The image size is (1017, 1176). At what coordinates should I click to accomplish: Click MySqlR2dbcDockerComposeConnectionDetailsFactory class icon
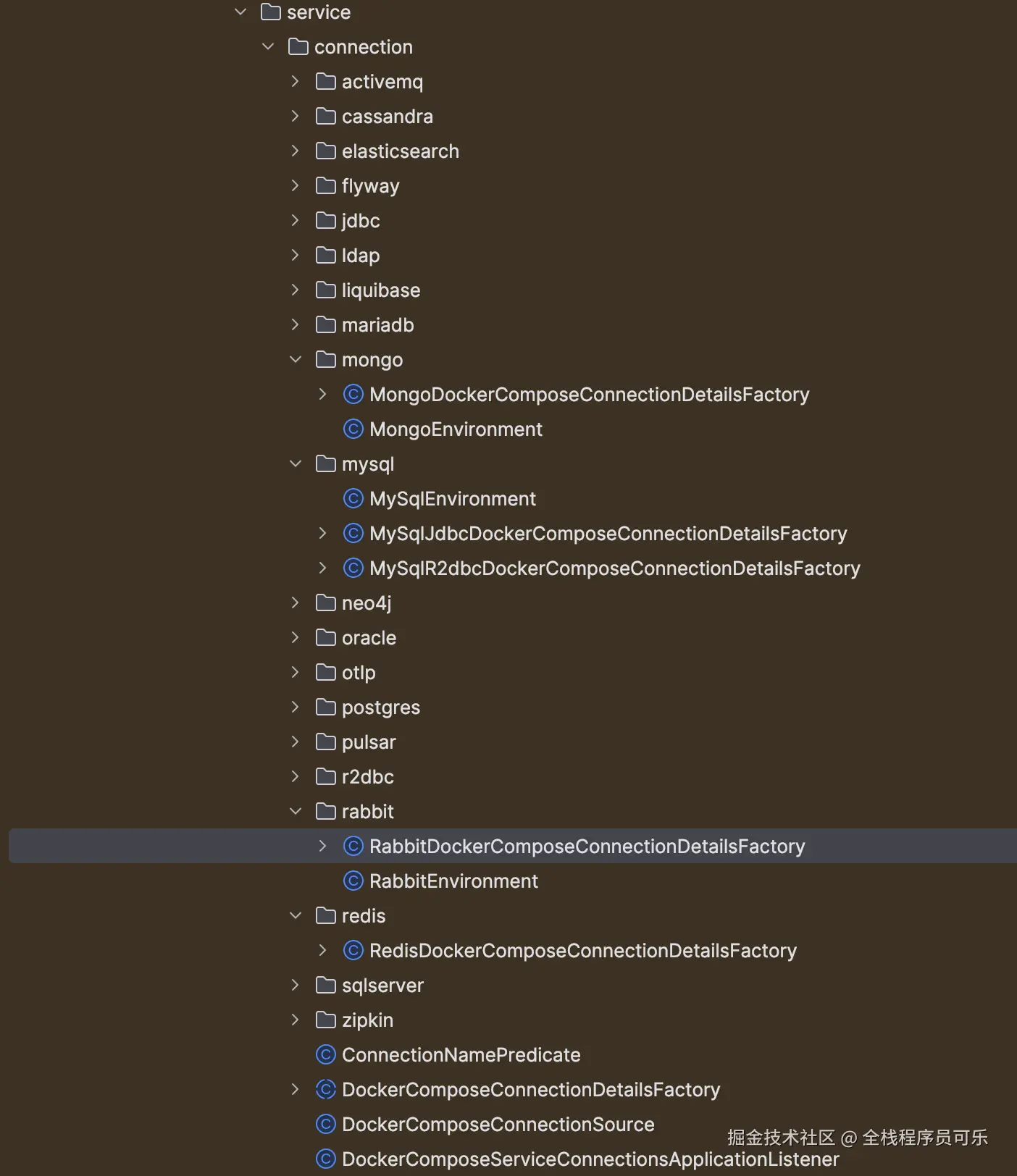(353, 568)
